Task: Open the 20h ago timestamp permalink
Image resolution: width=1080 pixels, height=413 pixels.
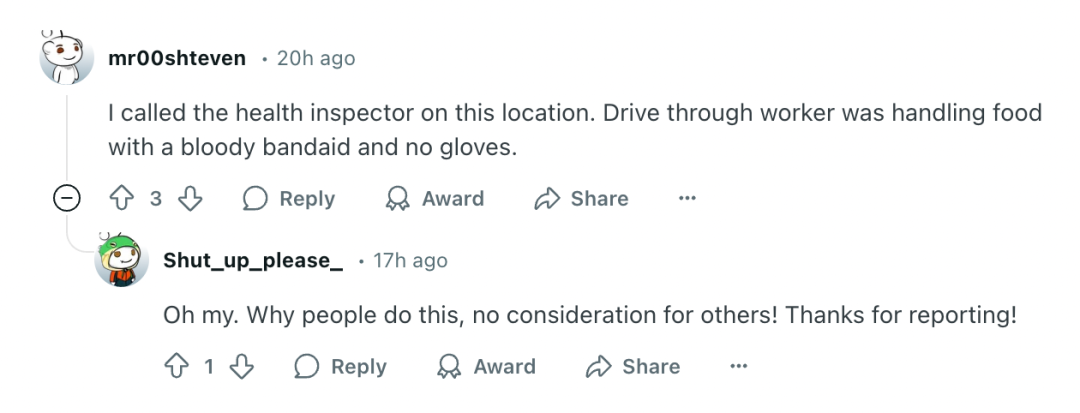Action: tap(316, 59)
